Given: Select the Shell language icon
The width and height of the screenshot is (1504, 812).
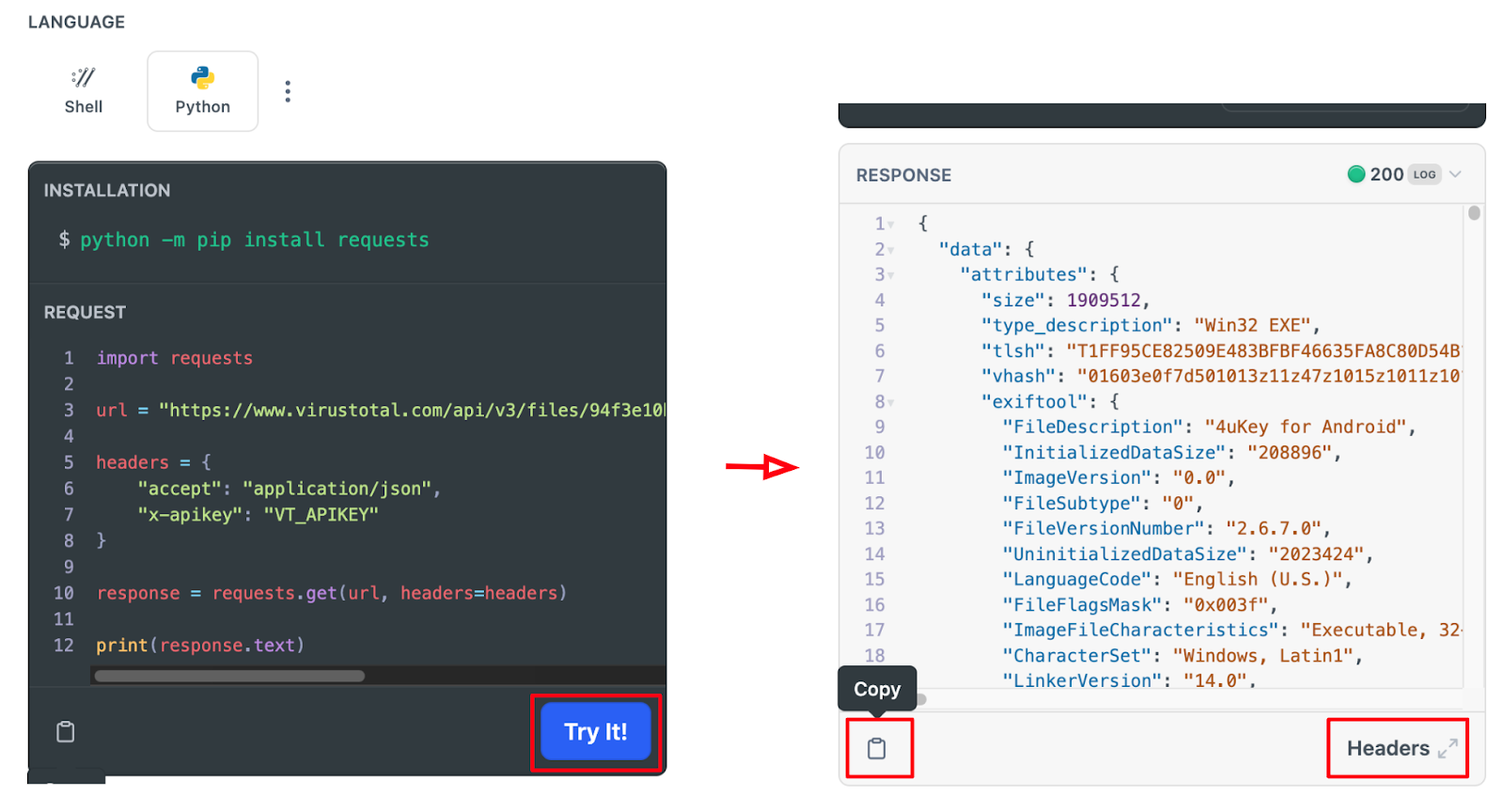Looking at the screenshot, I should pyautogui.click(x=84, y=78).
